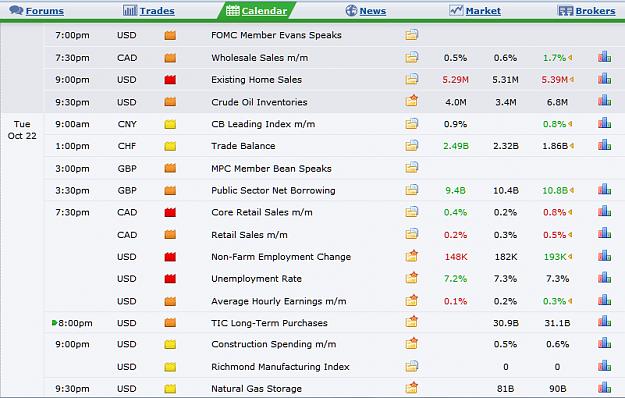This screenshot has height=398, width=625.
Task: Select the Calendar tab
Action: pos(256,11)
